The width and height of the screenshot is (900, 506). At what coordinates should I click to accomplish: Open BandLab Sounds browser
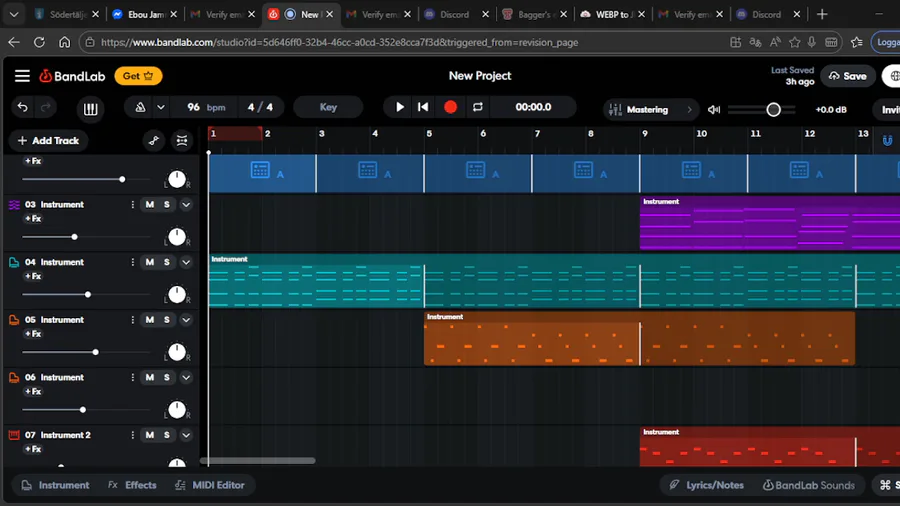(809, 485)
